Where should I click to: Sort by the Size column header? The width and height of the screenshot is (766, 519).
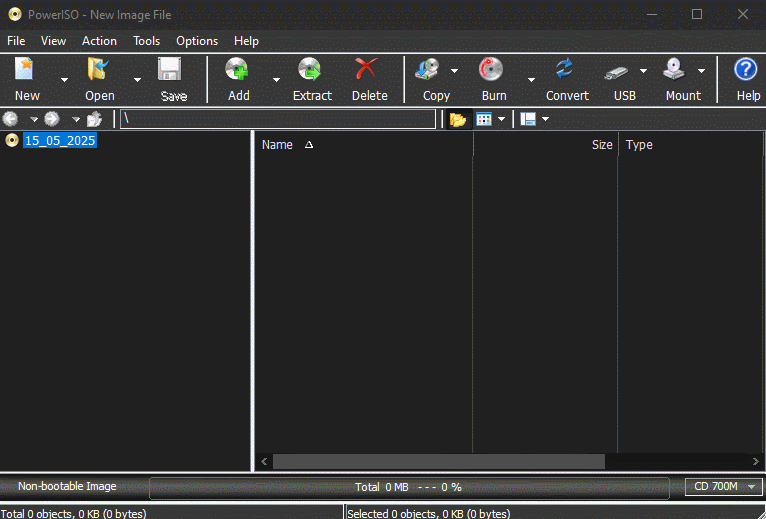point(545,145)
